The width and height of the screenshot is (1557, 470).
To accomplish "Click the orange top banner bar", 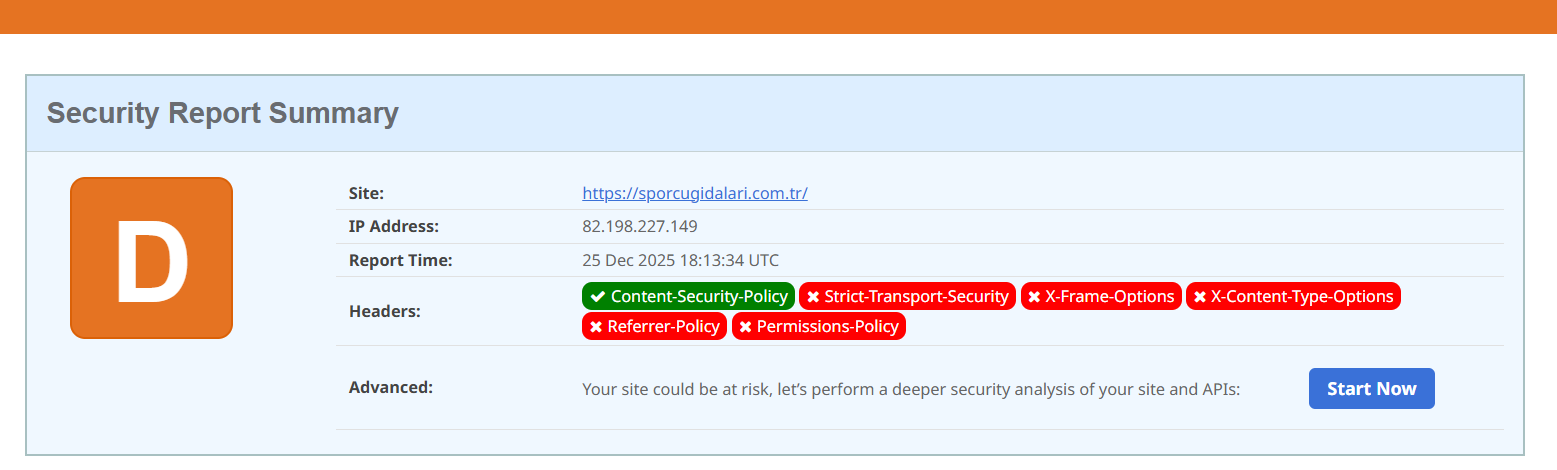I will point(778,16).
